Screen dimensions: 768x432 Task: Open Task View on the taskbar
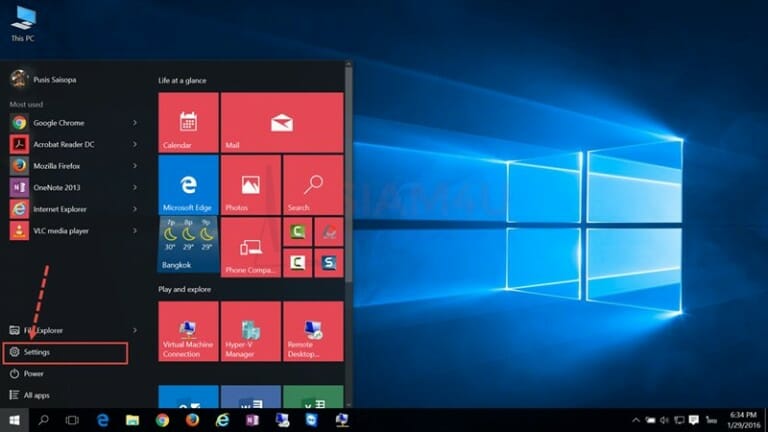[x=72, y=420]
